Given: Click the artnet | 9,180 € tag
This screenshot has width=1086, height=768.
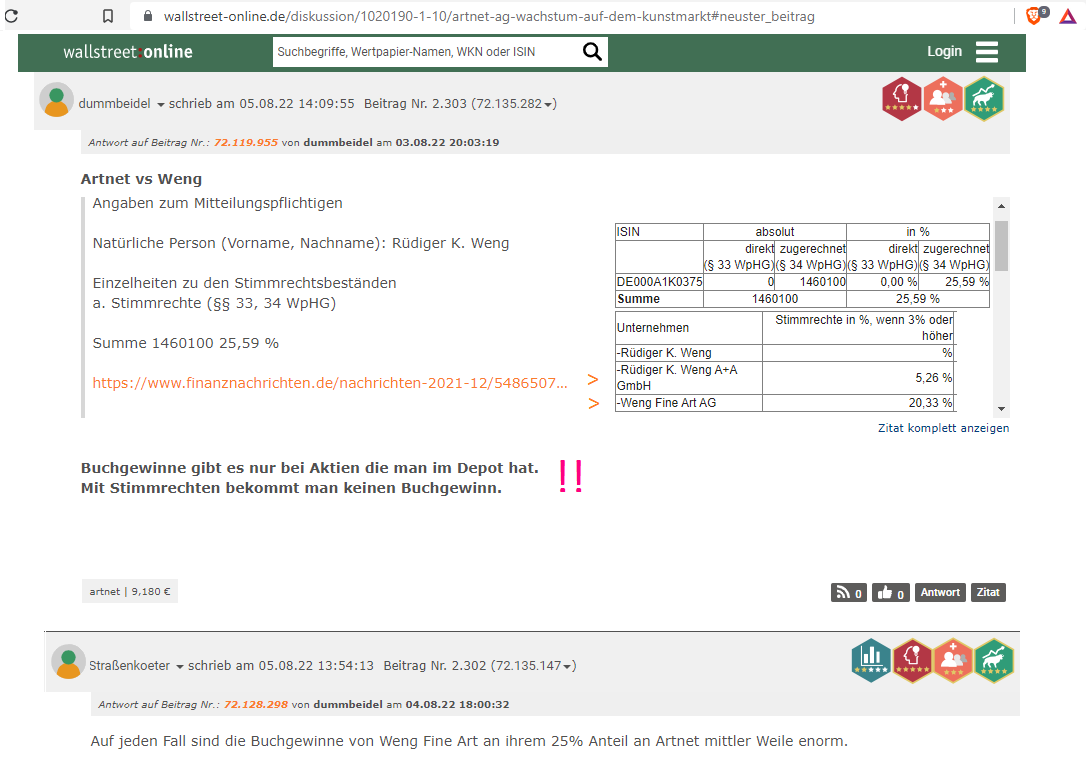Looking at the screenshot, I should (x=130, y=591).
